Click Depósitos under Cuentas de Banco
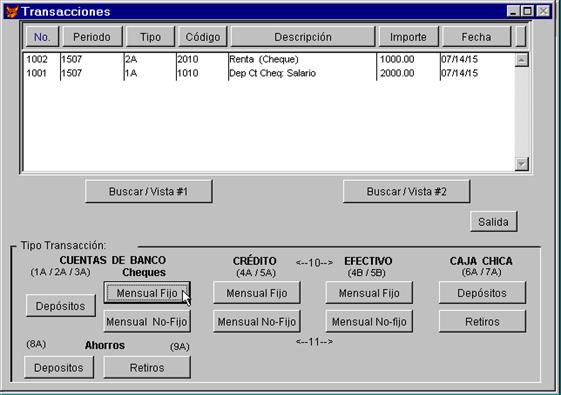Viewport: 561px width, 395px height. (x=60, y=306)
